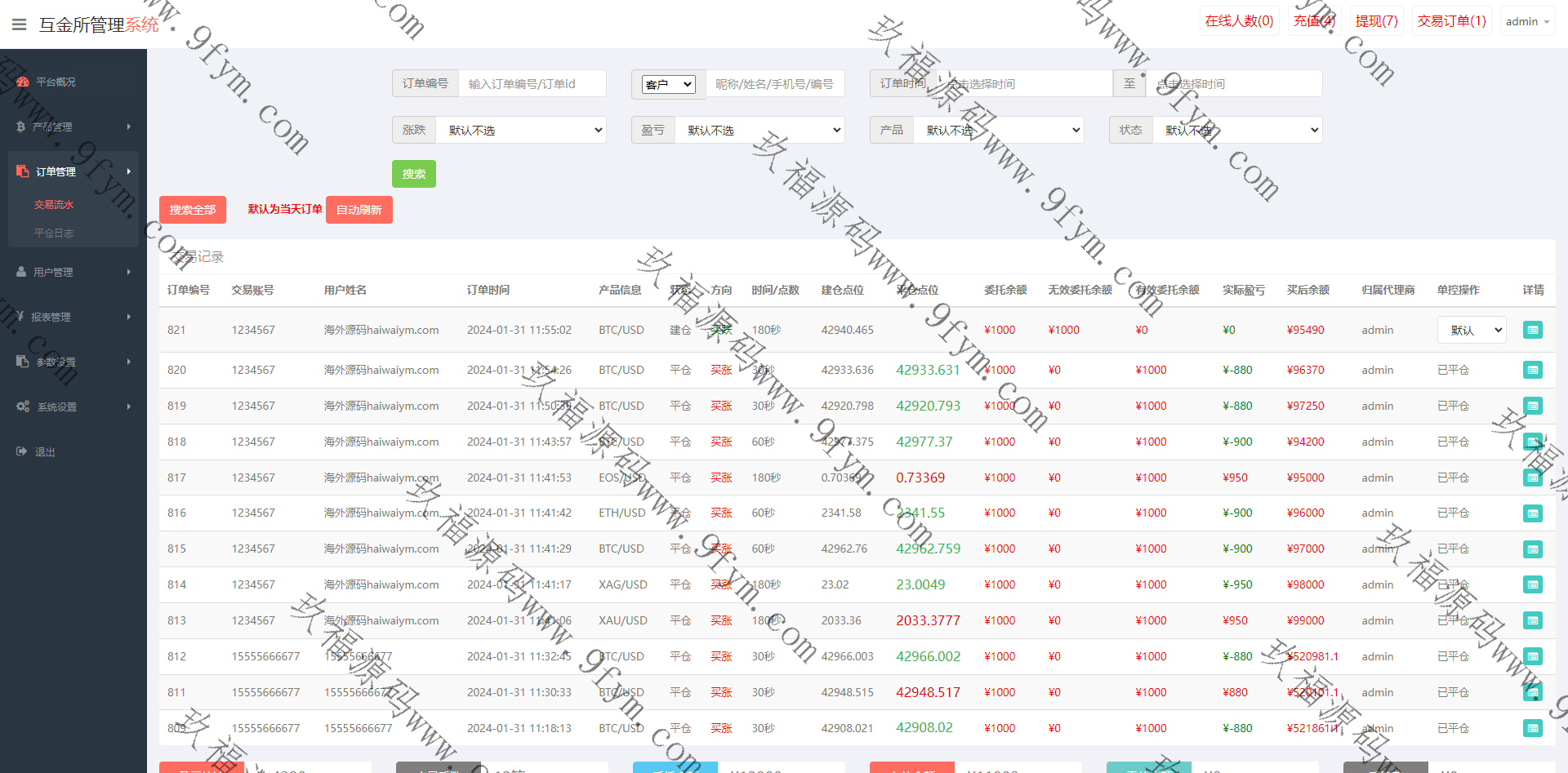Click the 订单编号 input field
The height and width of the screenshot is (773, 1568).
(532, 84)
